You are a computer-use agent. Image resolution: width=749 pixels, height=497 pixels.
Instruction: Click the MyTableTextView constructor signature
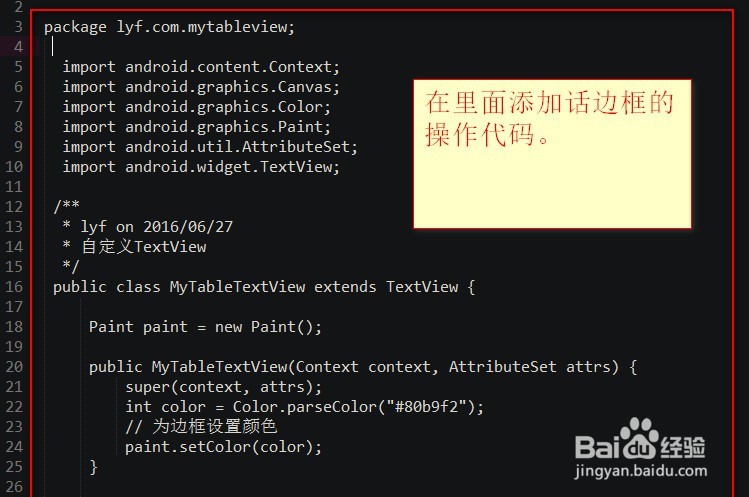click(363, 367)
